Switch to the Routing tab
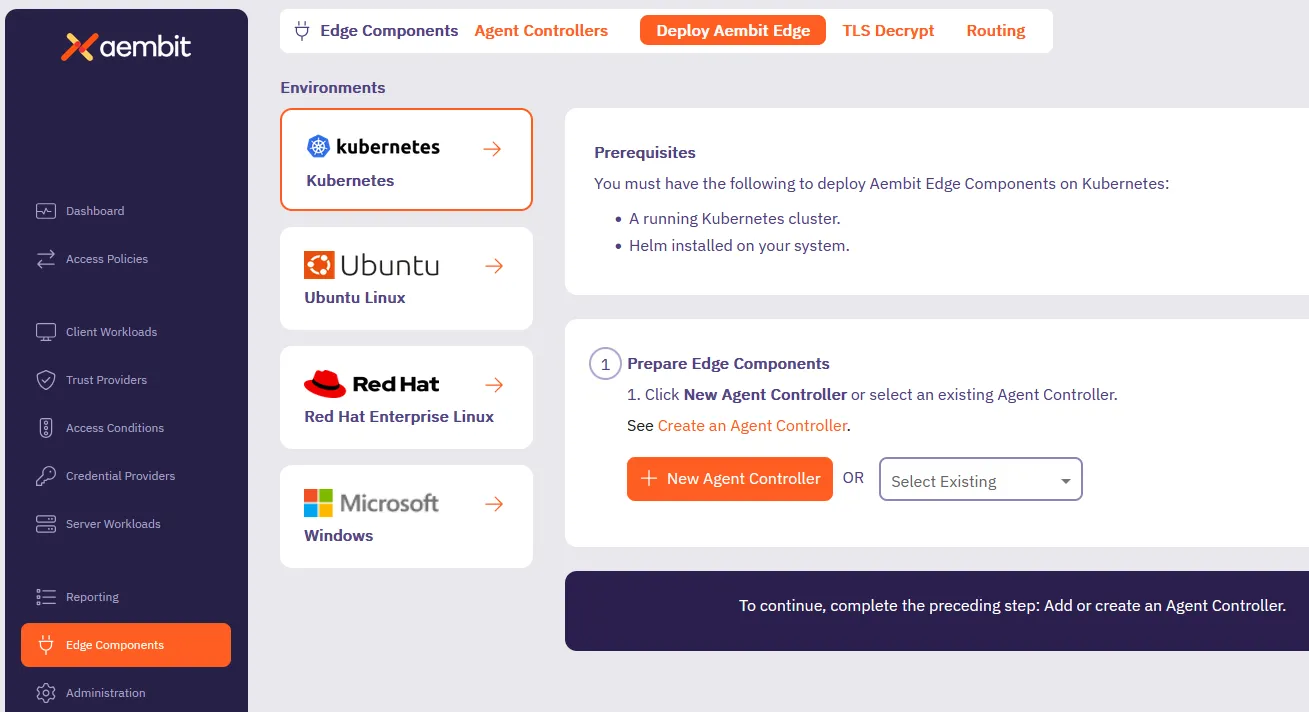 pyautogui.click(x=995, y=30)
